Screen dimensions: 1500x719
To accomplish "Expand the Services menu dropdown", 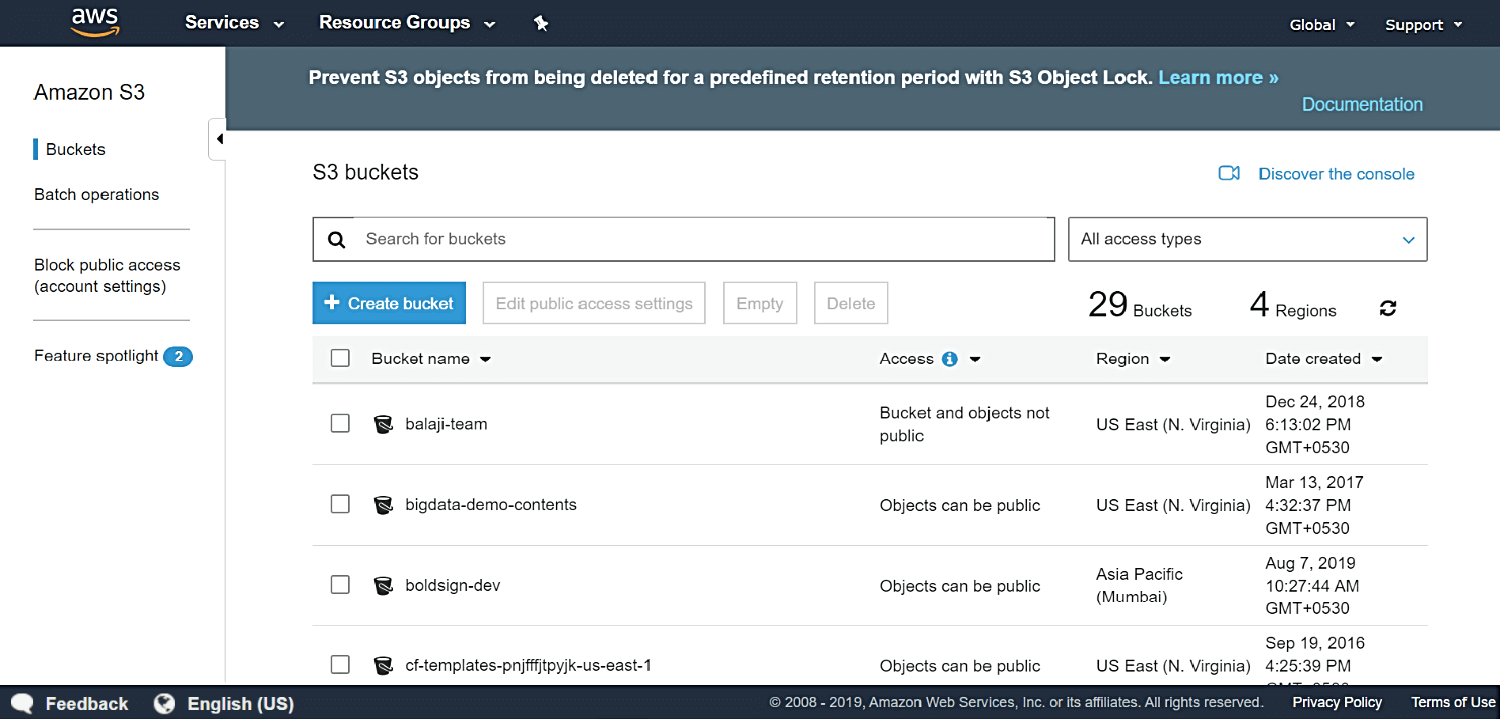I will pos(234,23).
